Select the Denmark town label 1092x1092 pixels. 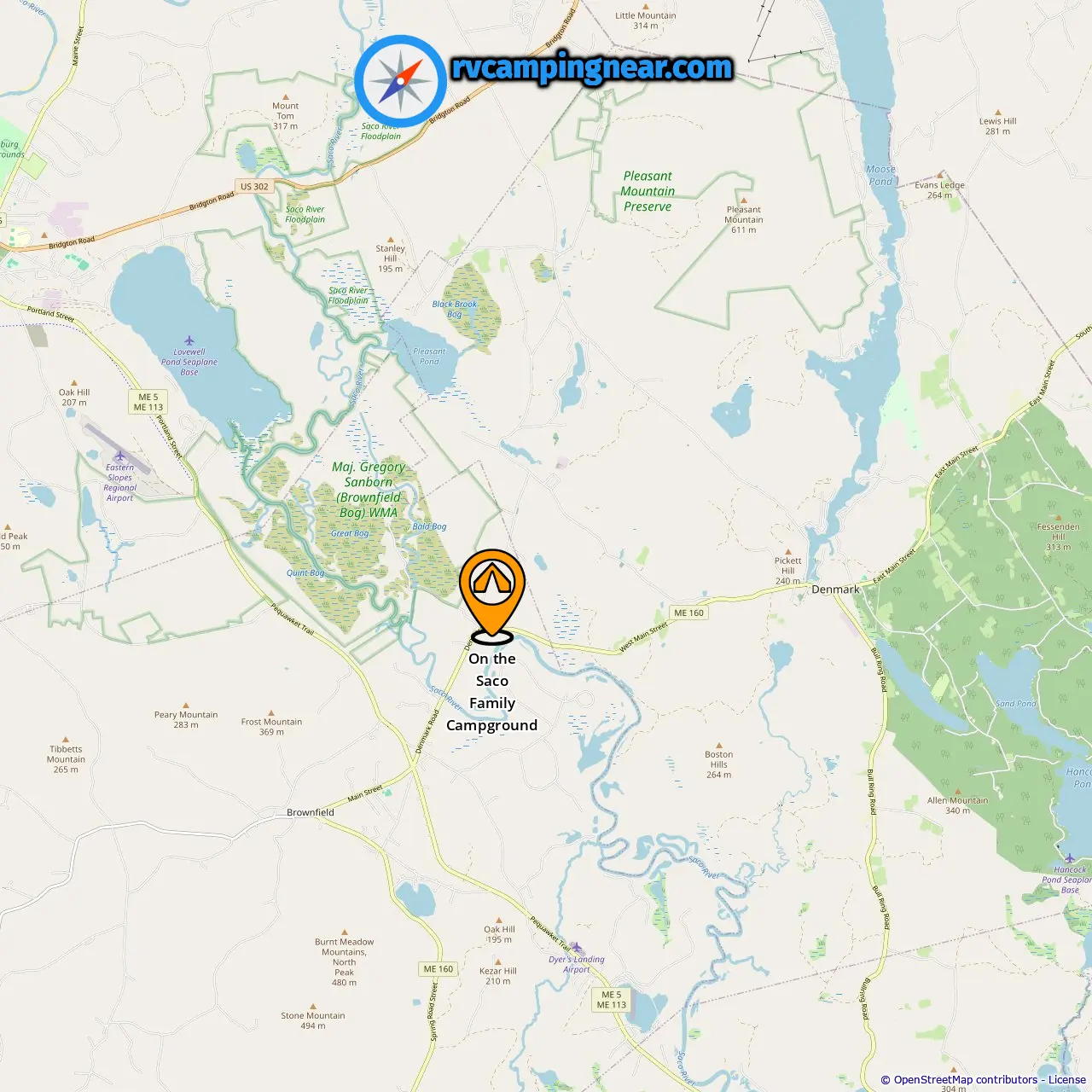click(835, 590)
